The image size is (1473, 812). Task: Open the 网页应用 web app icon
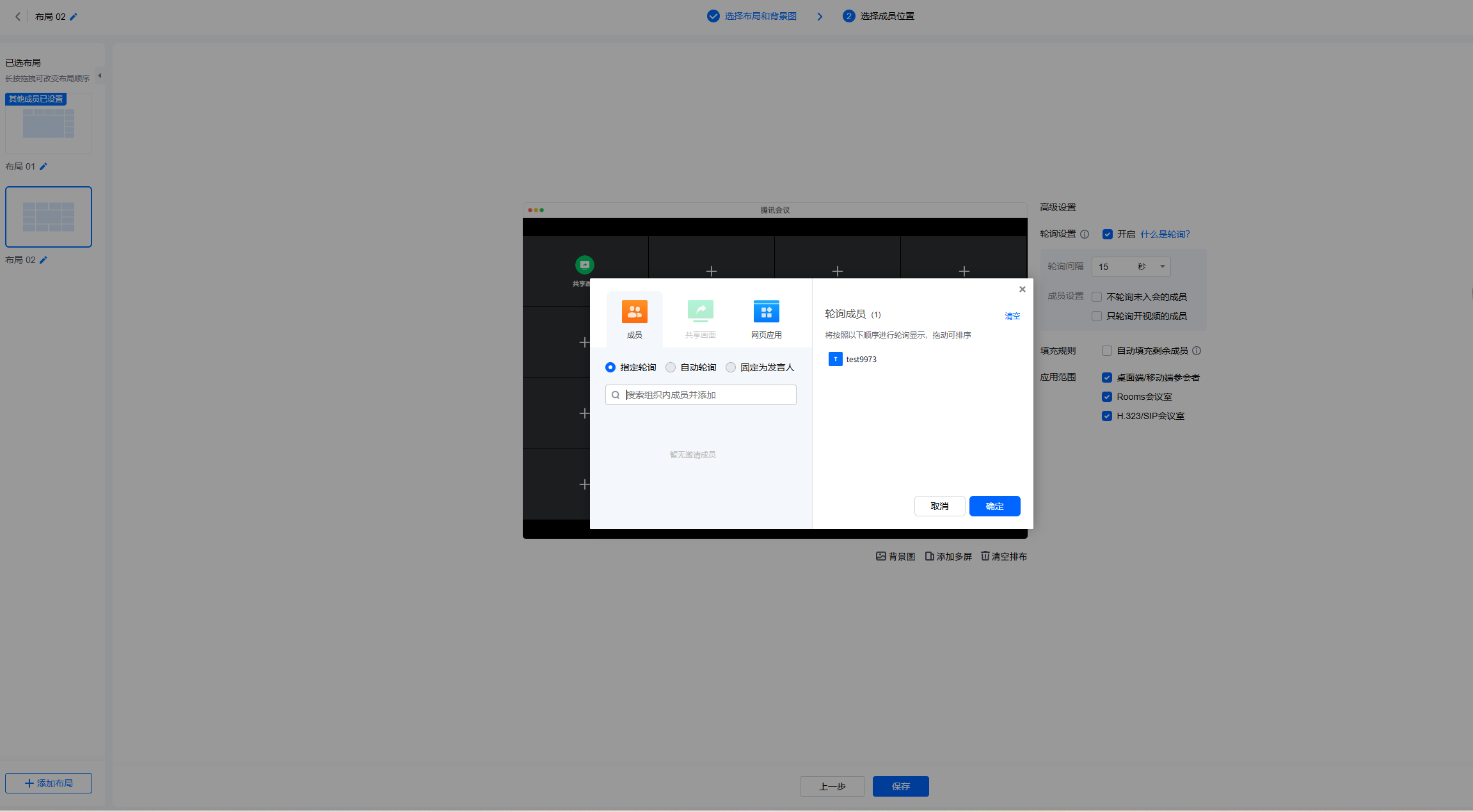766,312
